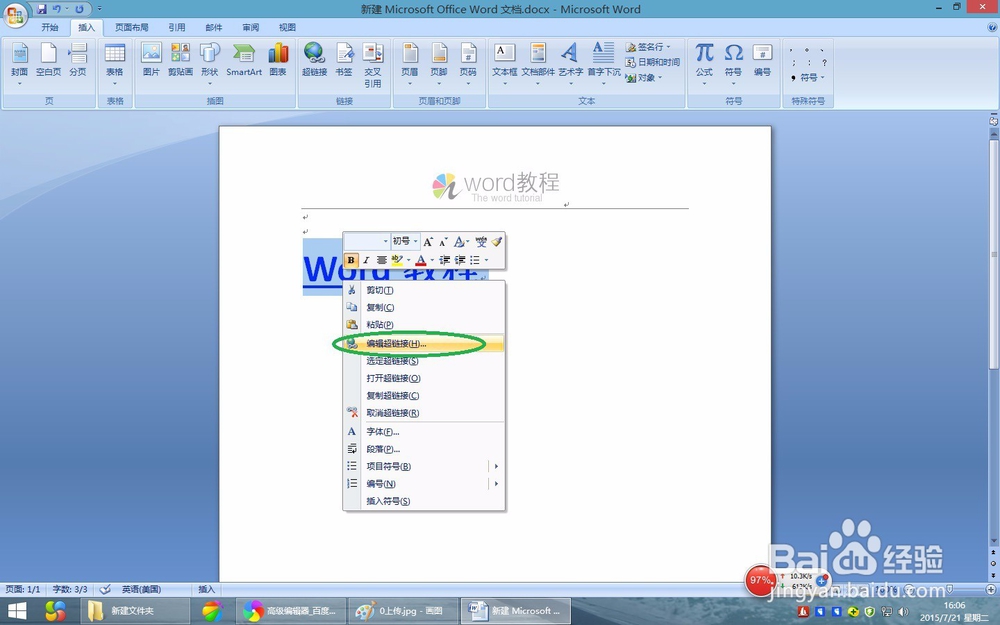The width and height of the screenshot is (1000, 625).
Task: Switch to the 审阅 ribbon tab
Action: tap(251, 27)
